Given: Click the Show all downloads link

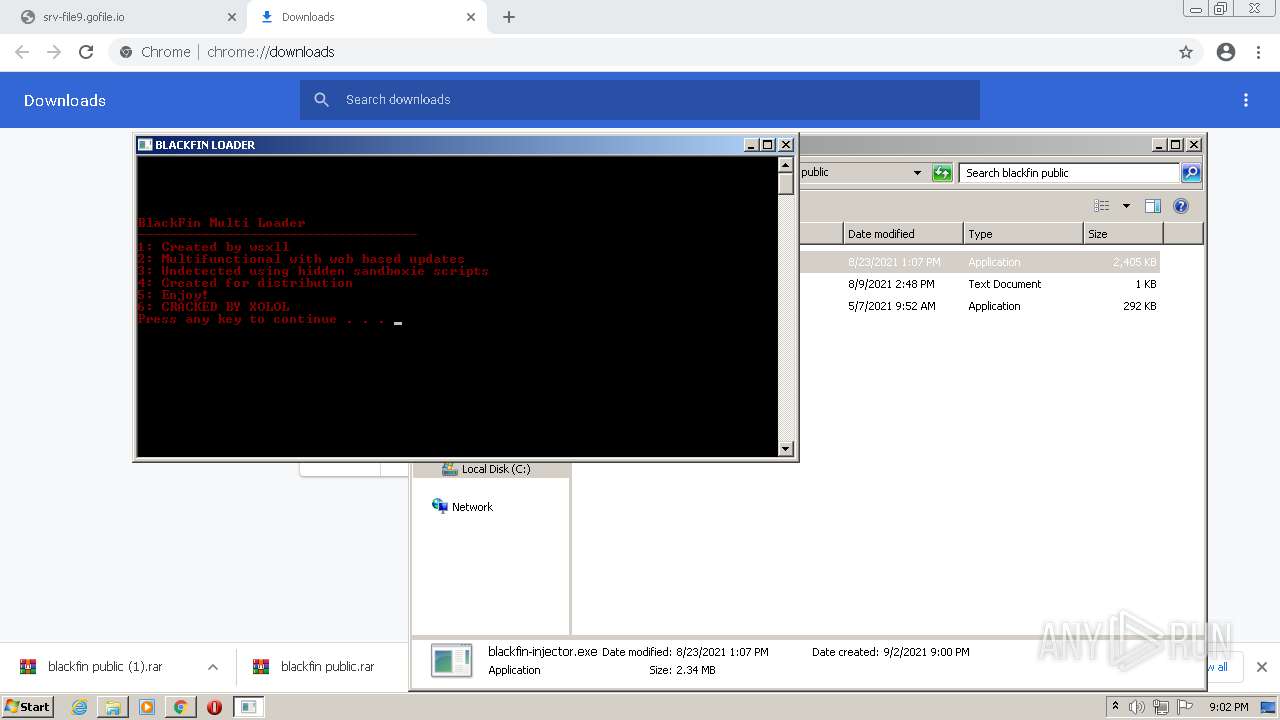Looking at the screenshot, I should 1217,667.
